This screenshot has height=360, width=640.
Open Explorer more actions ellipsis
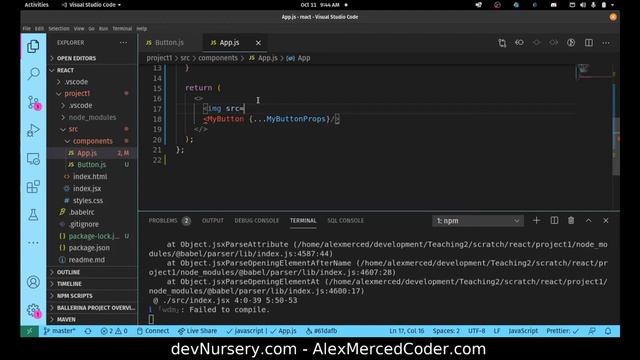coord(123,43)
